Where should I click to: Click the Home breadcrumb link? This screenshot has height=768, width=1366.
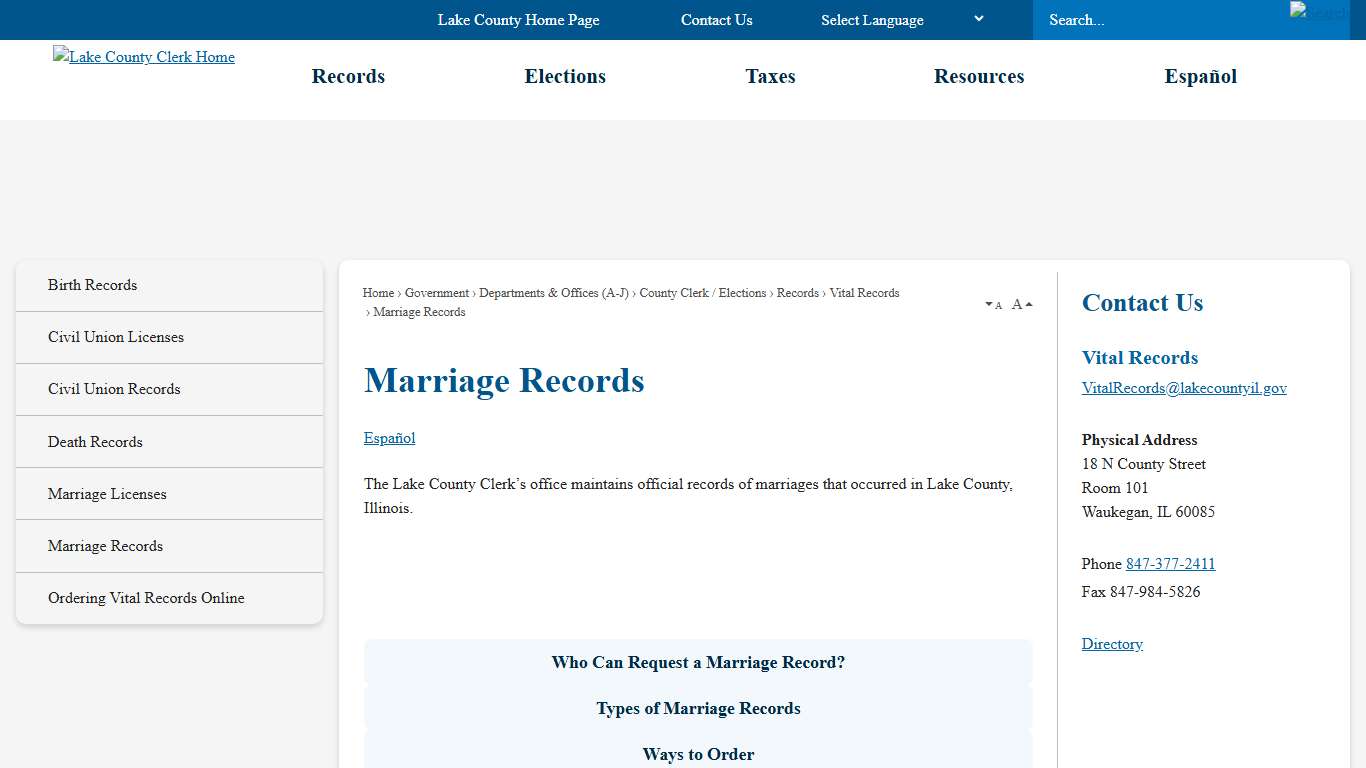[x=378, y=292]
